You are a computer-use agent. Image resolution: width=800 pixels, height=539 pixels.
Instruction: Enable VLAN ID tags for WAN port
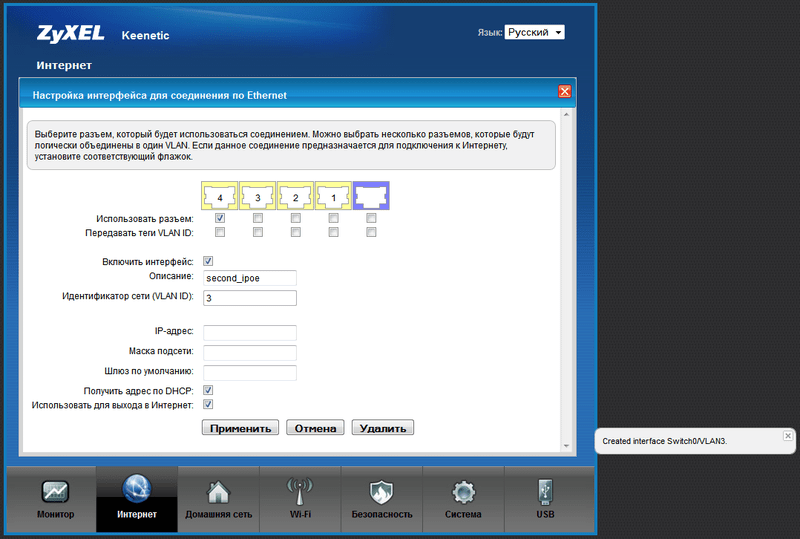(371, 232)
